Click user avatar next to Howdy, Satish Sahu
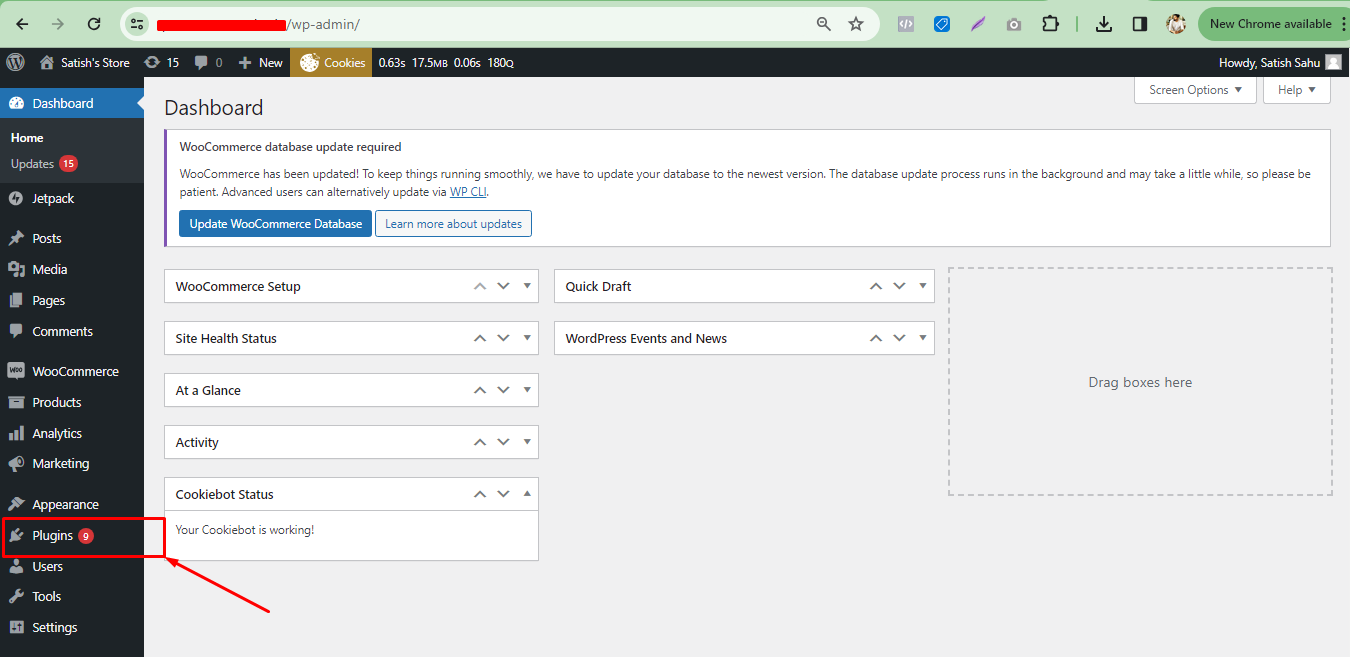This screenshot has height=657, width=1350. [x=1332, y=62]
